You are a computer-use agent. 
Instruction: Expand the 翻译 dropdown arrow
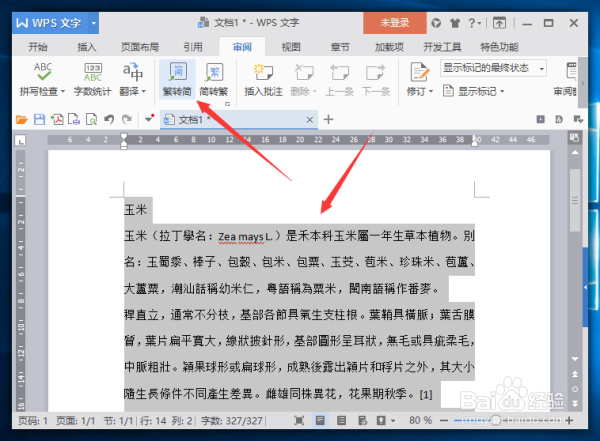point(144,91)
